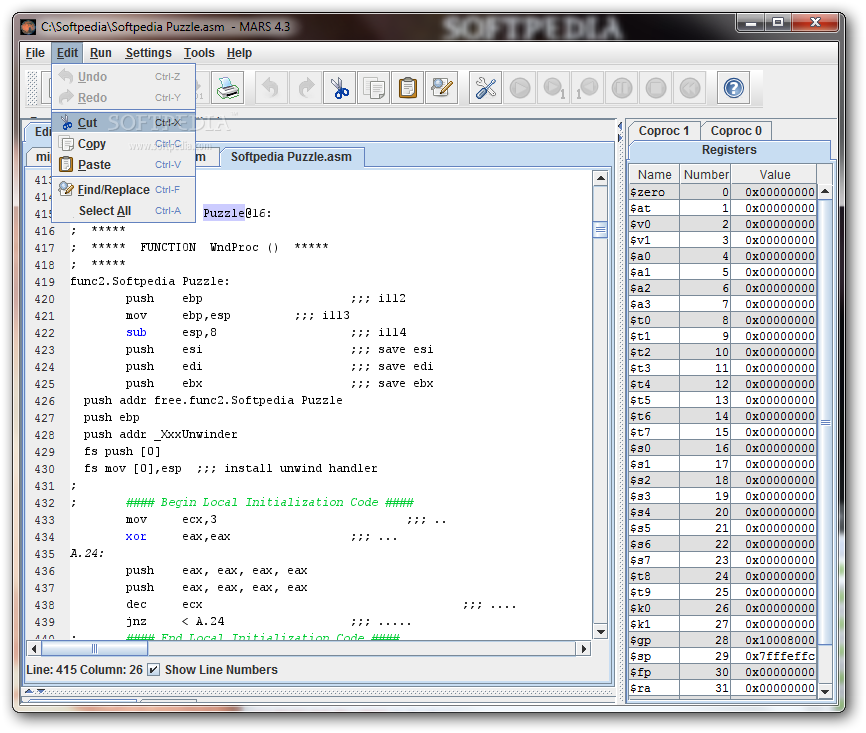Choose Cut from the Edit menu
The width and height of the screenshot is (866, 733).
pos(124,123)
